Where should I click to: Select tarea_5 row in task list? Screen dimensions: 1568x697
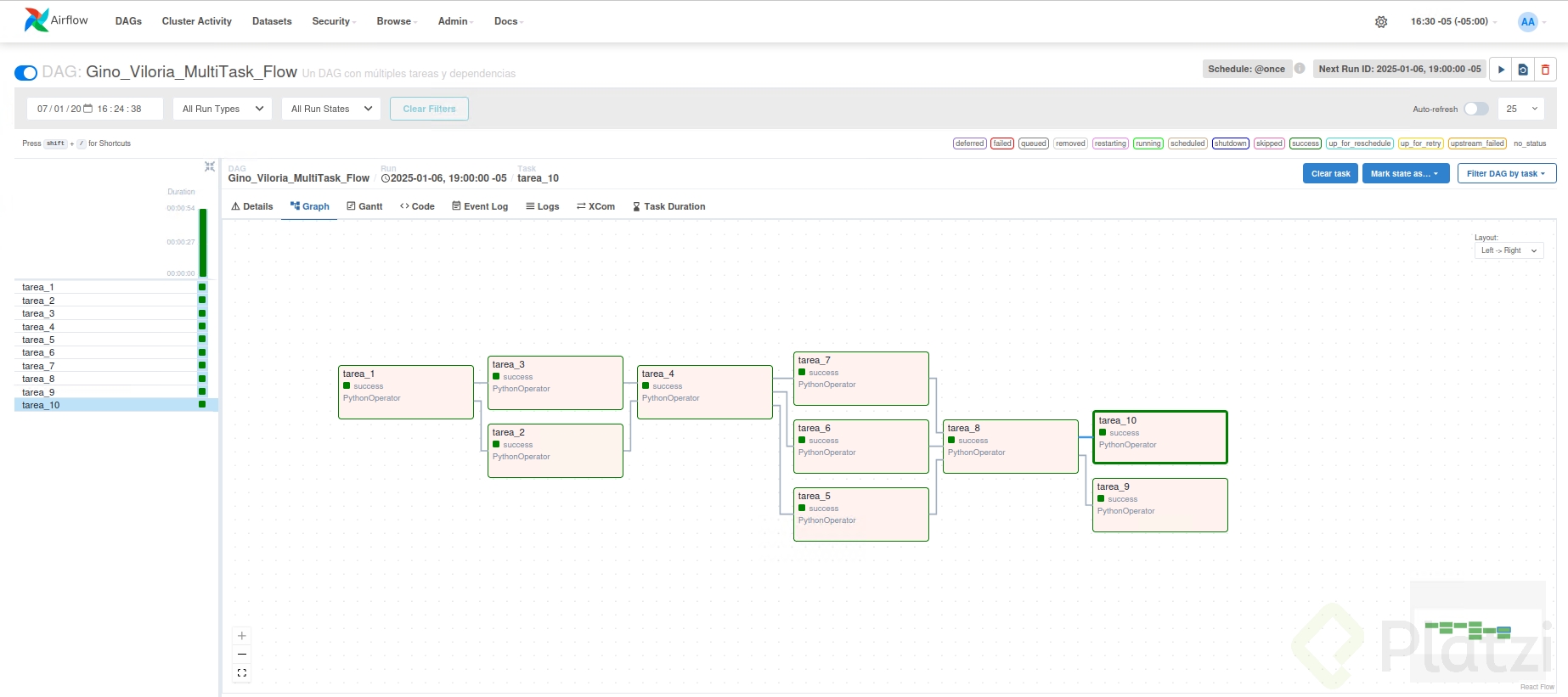(x=38, y=340)
